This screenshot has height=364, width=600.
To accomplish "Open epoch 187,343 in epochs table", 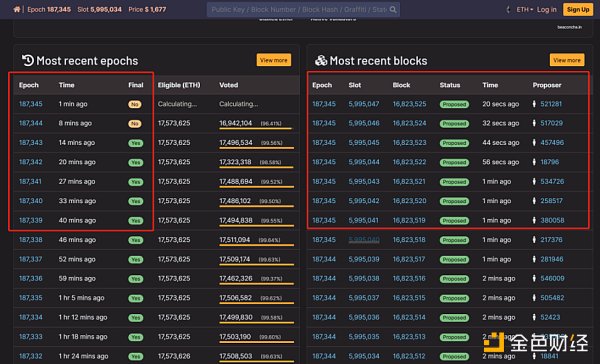I will tap(31, 142).
